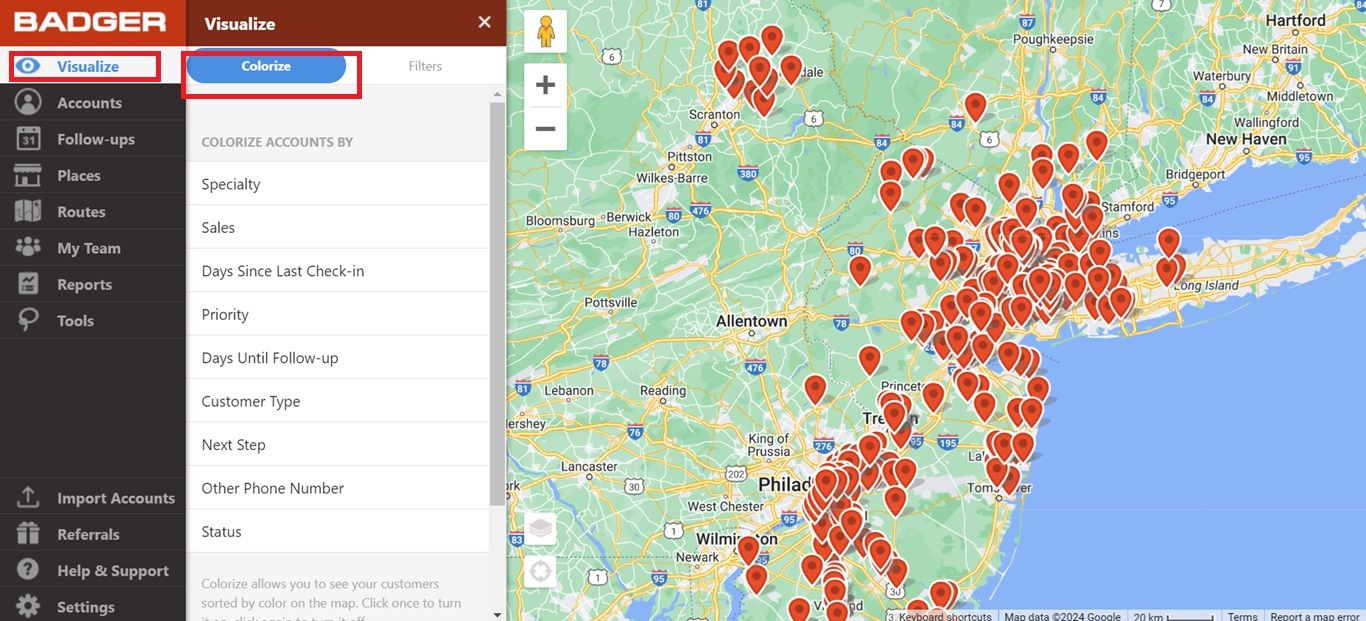The height and width of the screenshot is (621, 1366).
Task: Click the Colorize panel scrollbar thumb
Action: pyautogui.click(x=497, y=303)
